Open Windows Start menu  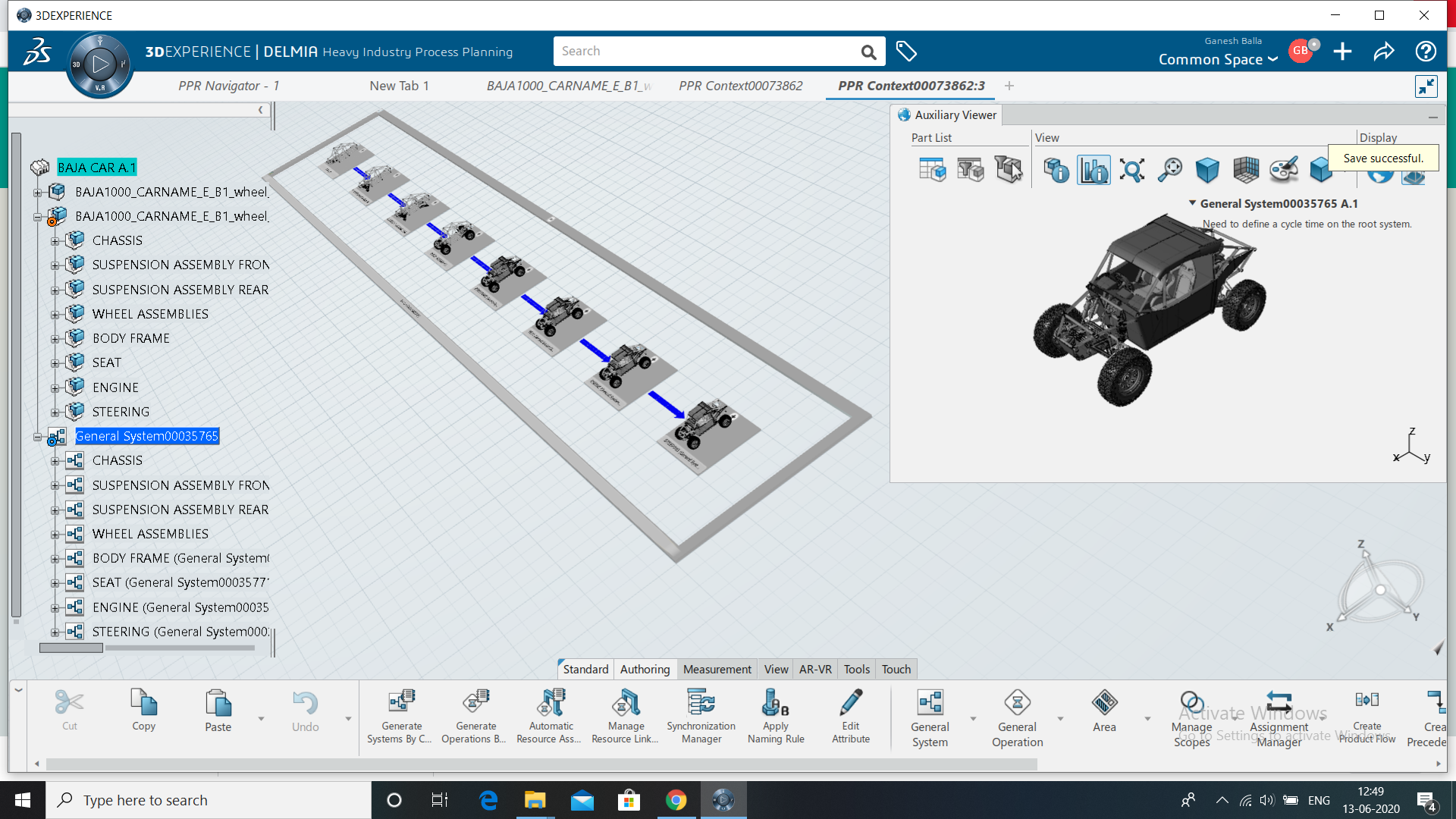(x=23, y=800)
